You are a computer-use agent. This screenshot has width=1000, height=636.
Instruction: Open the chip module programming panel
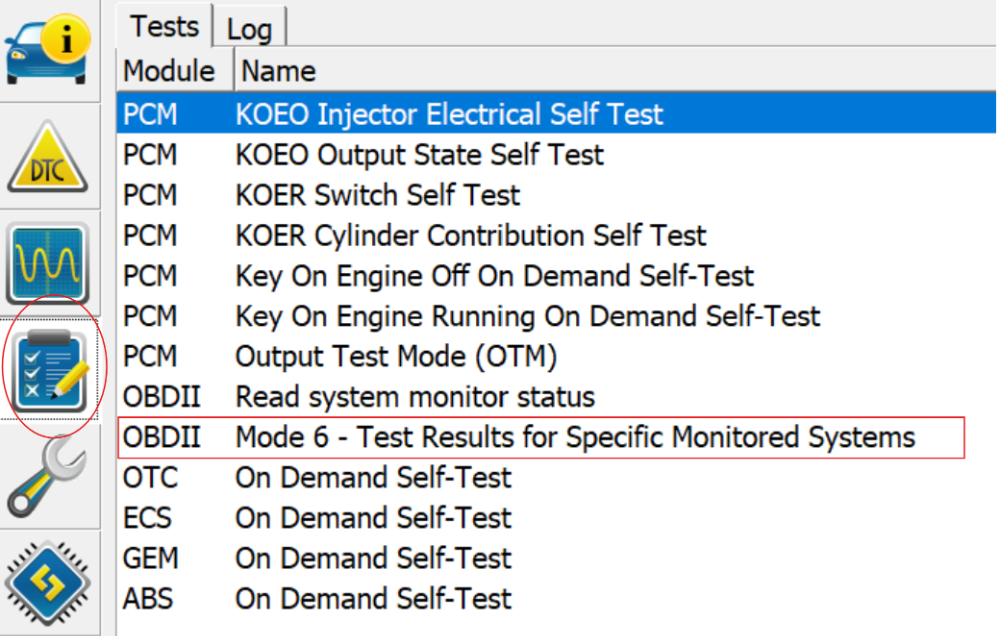(x=48, y=582)
